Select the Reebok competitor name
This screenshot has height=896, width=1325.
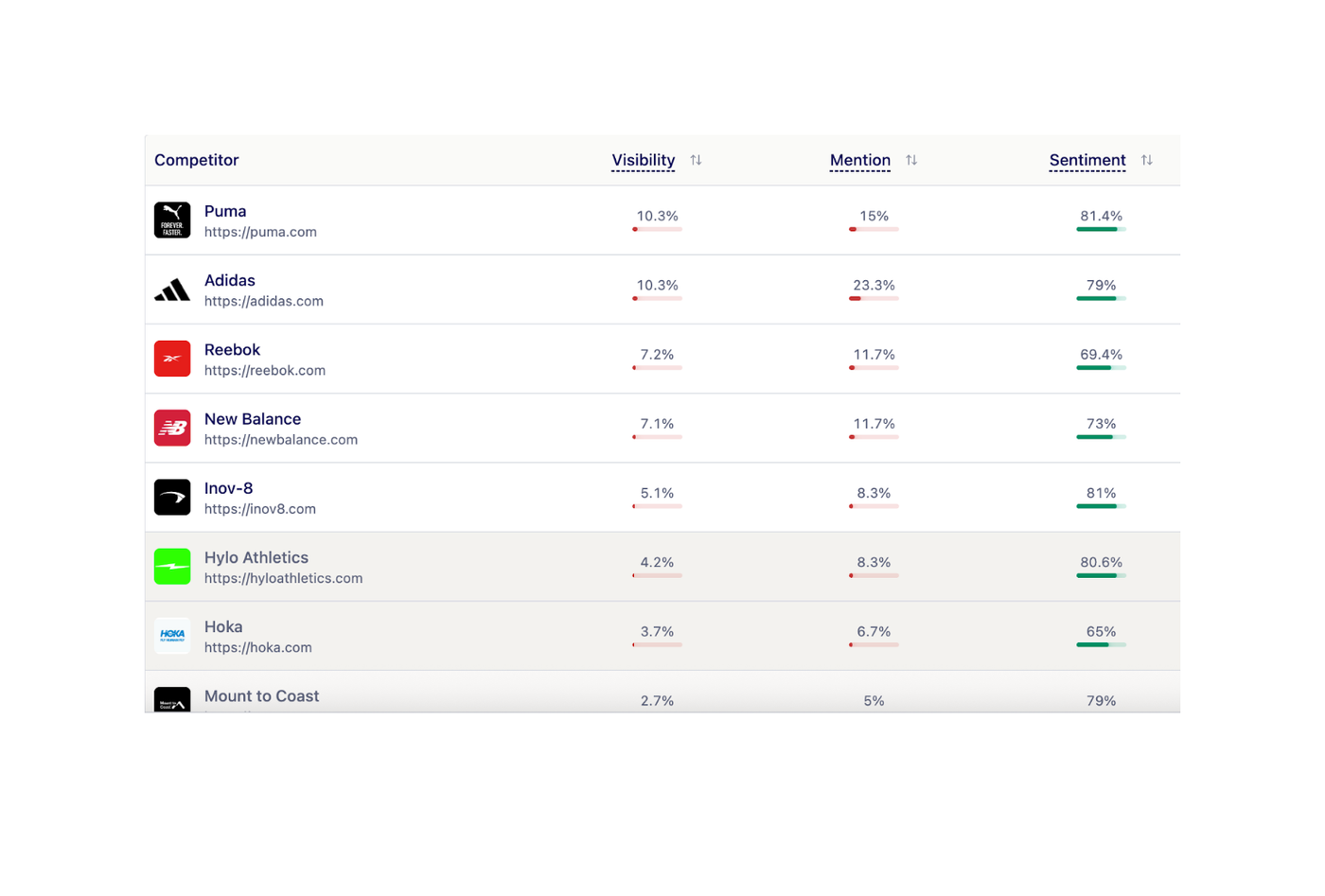pos(232,349)
